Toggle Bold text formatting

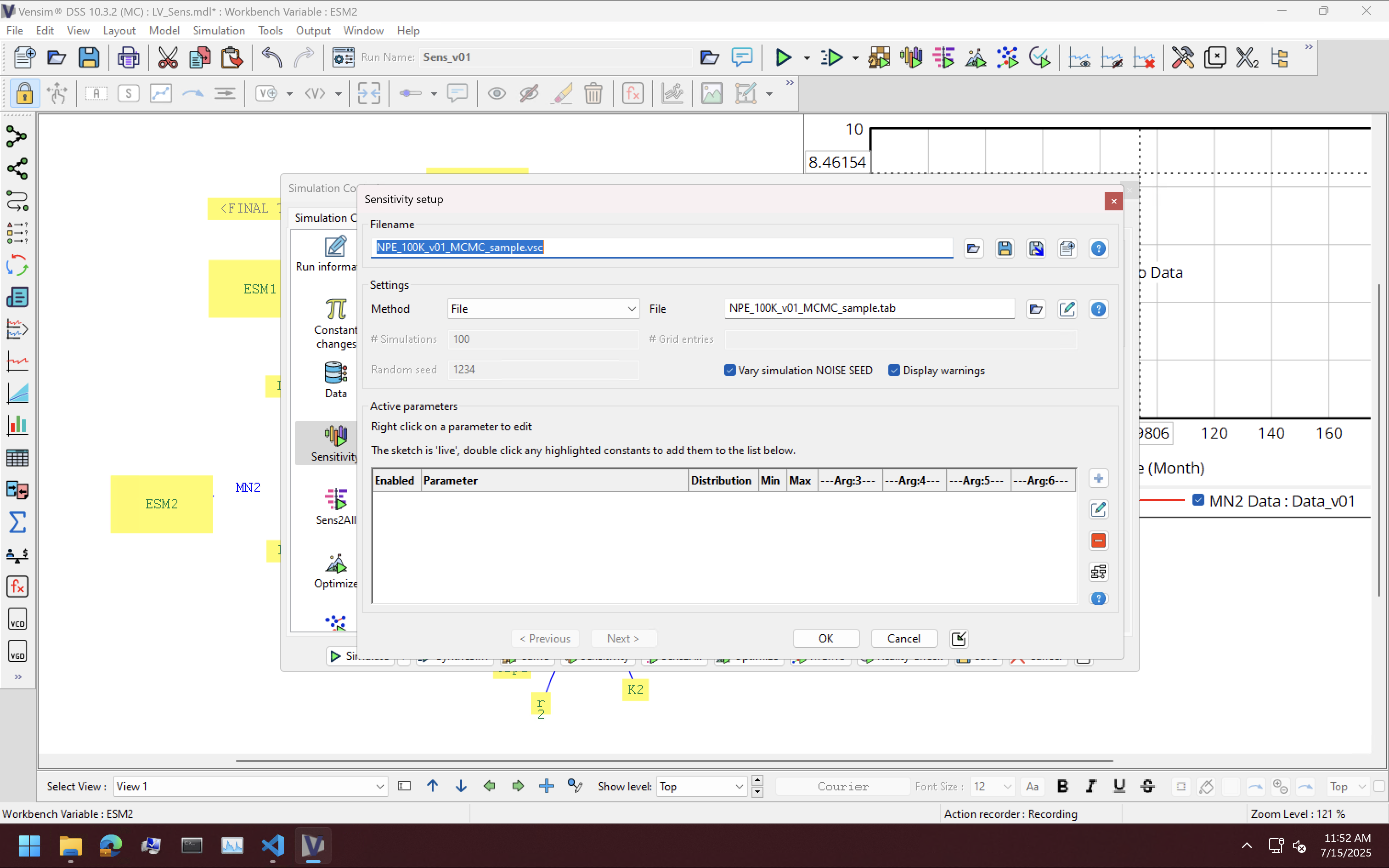tap(1062, 786)
